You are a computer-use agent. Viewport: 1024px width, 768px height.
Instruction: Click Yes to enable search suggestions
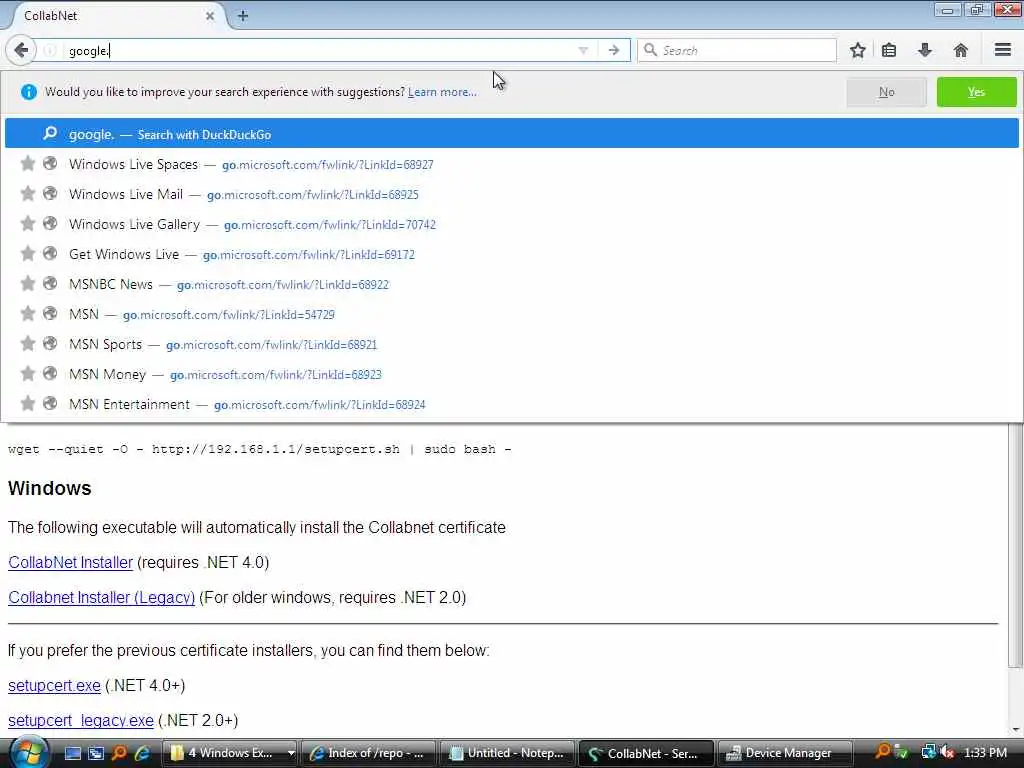(976, 92)
